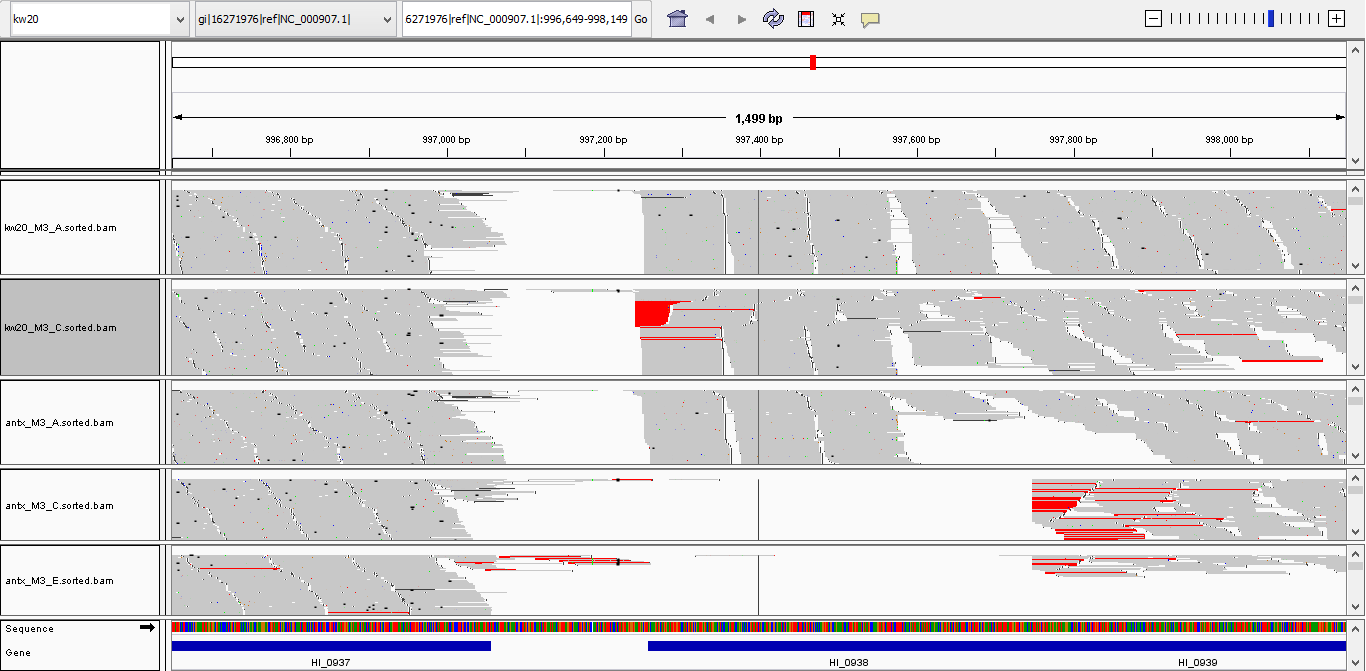Select the kw20_M3_A.sorted.bam track name
1366x671 pixels.
[60, 228]
